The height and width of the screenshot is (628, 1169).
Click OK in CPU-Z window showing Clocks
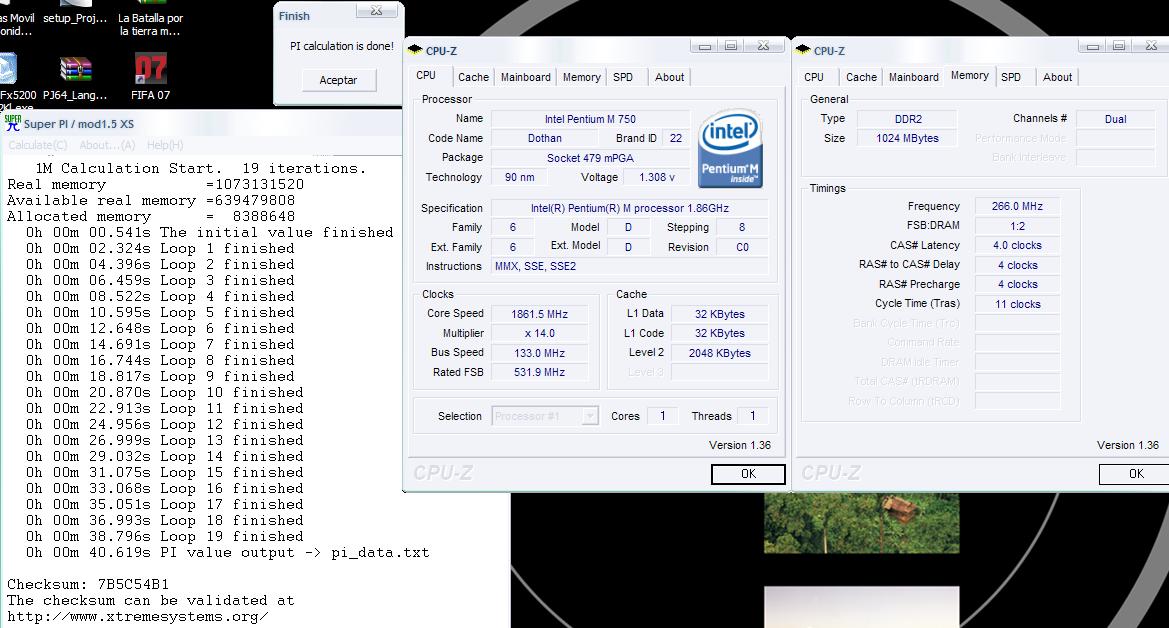748,474
